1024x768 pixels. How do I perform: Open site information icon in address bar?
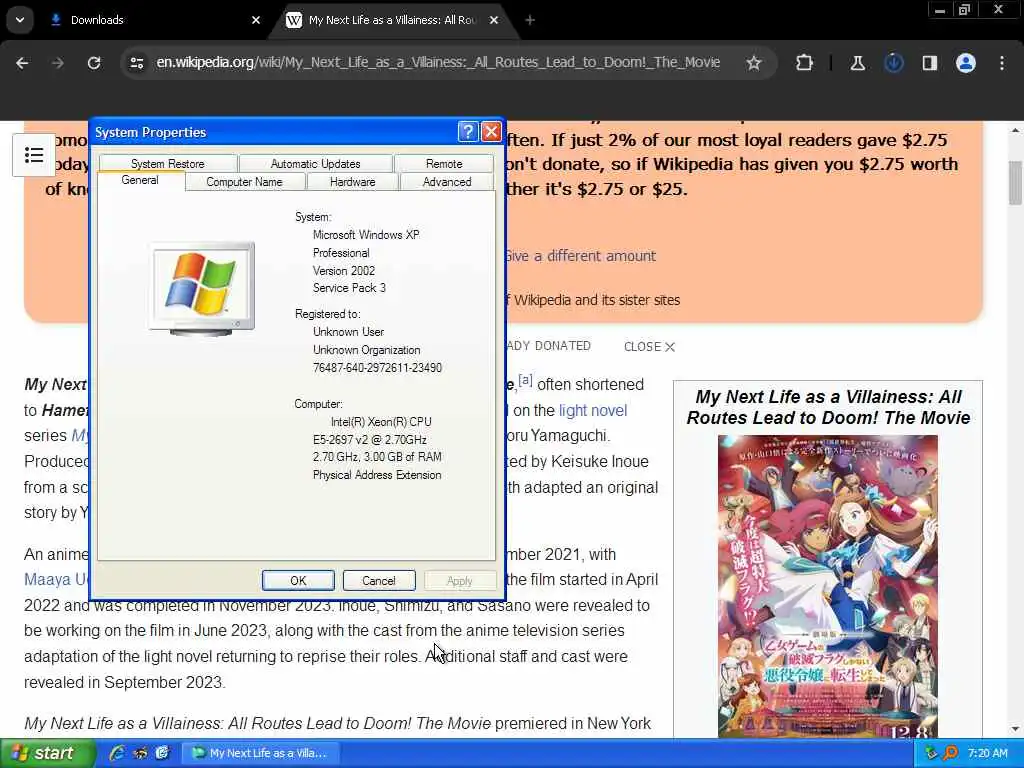[x=136, y=63]
